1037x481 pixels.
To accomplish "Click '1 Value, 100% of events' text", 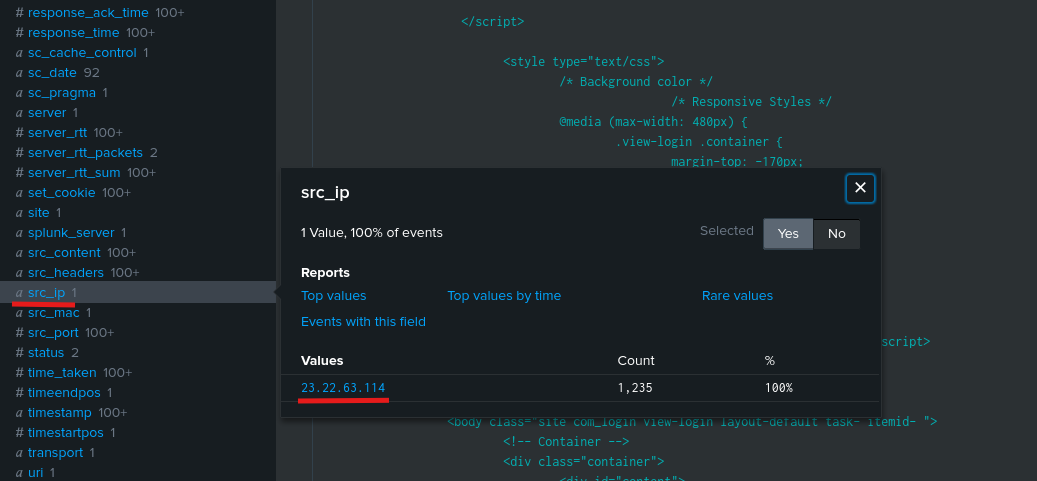I will pyautogui.click(x=372, y=233).
